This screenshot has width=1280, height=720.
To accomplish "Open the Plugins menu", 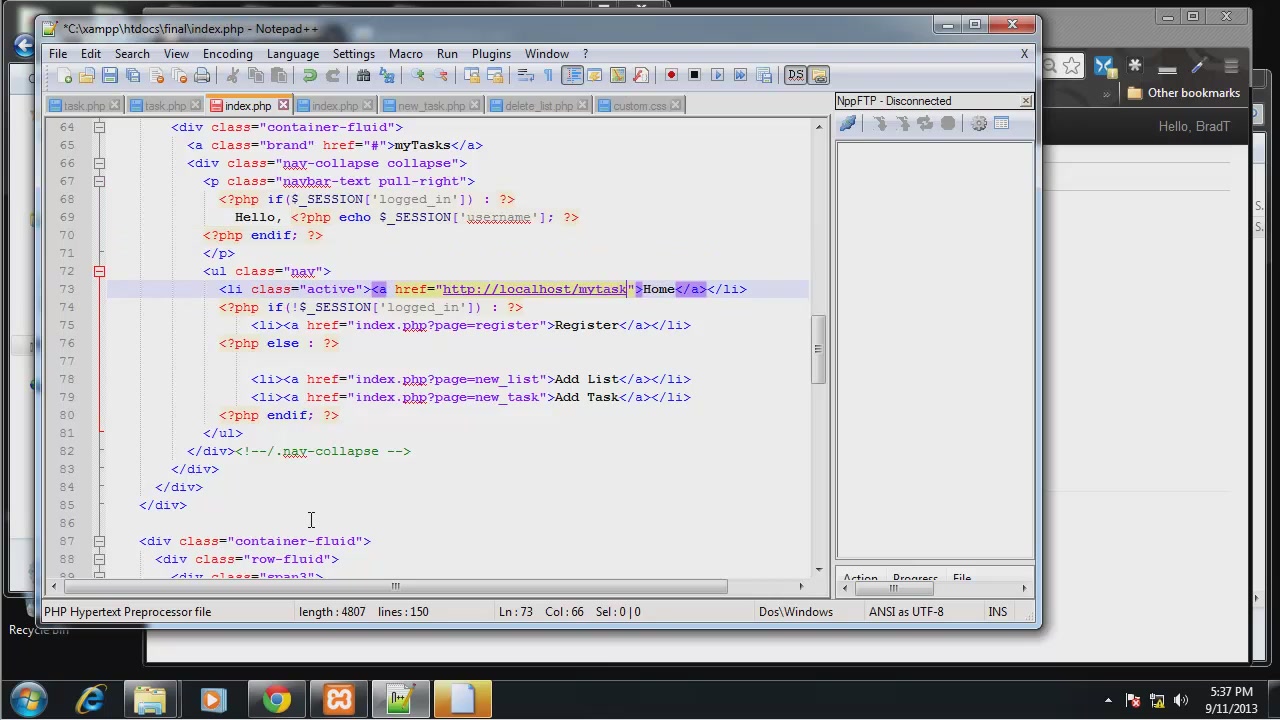I will (491, 54).
